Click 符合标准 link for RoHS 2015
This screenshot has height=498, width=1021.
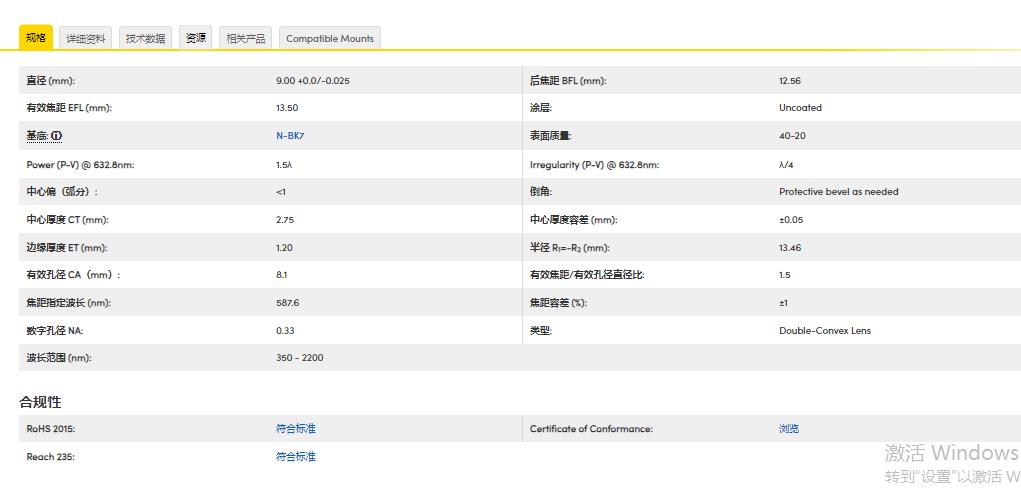pos(295,429)
